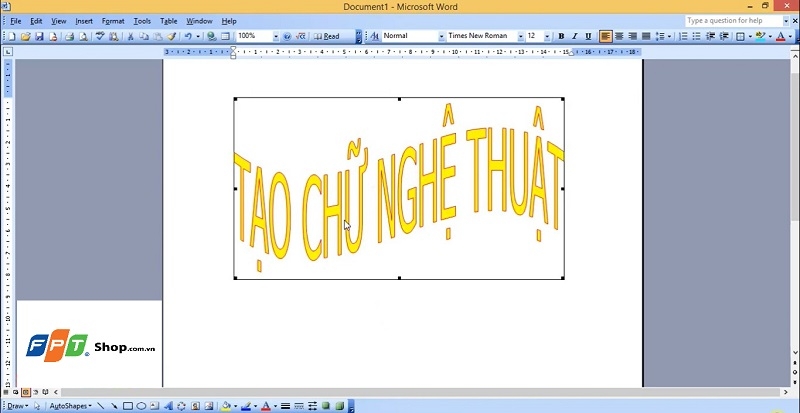Open the File menu
This screenshot has width=800, height=413.
coord(16,21)
